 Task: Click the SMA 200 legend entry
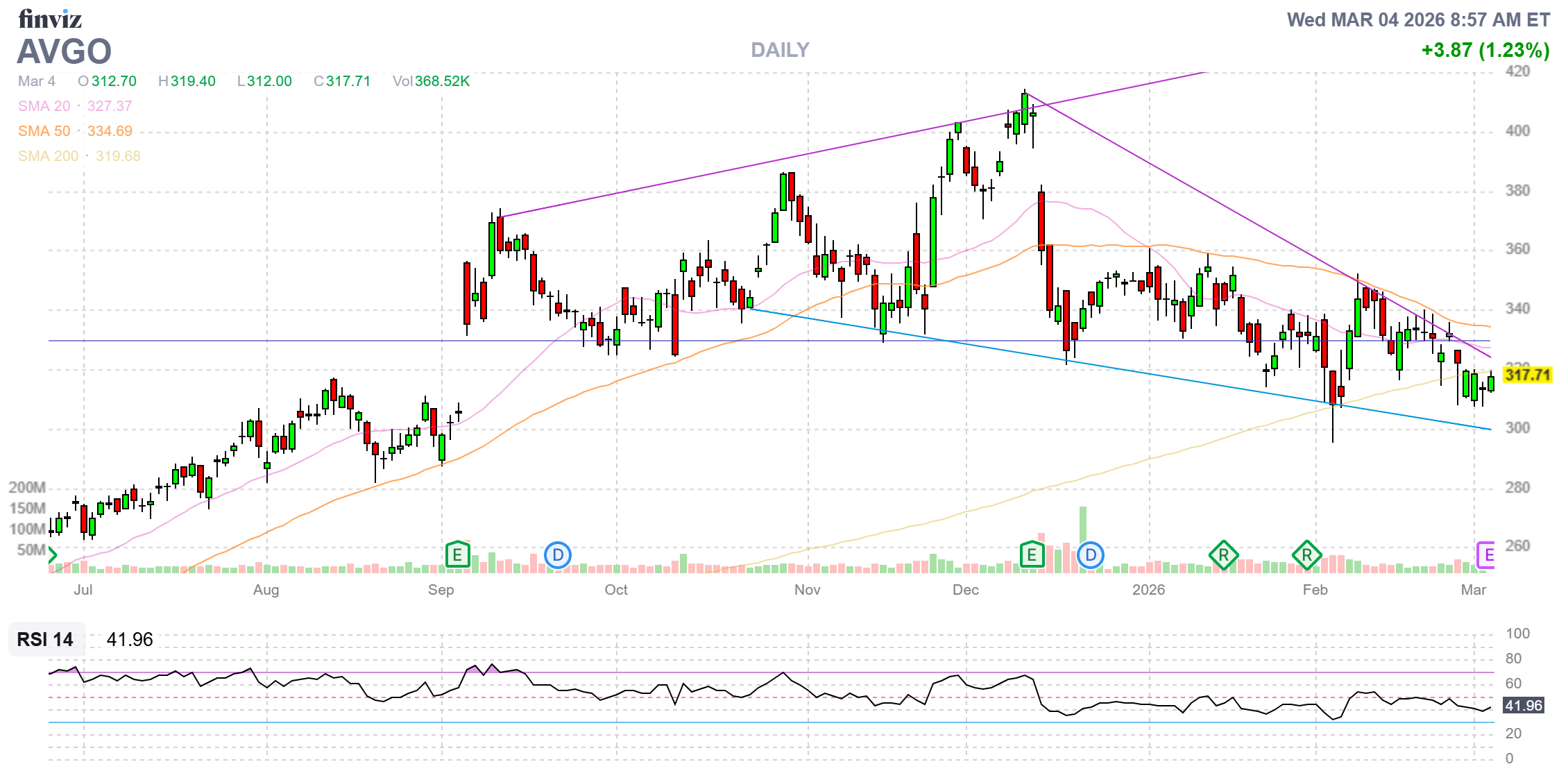click(x=49, y=156)
